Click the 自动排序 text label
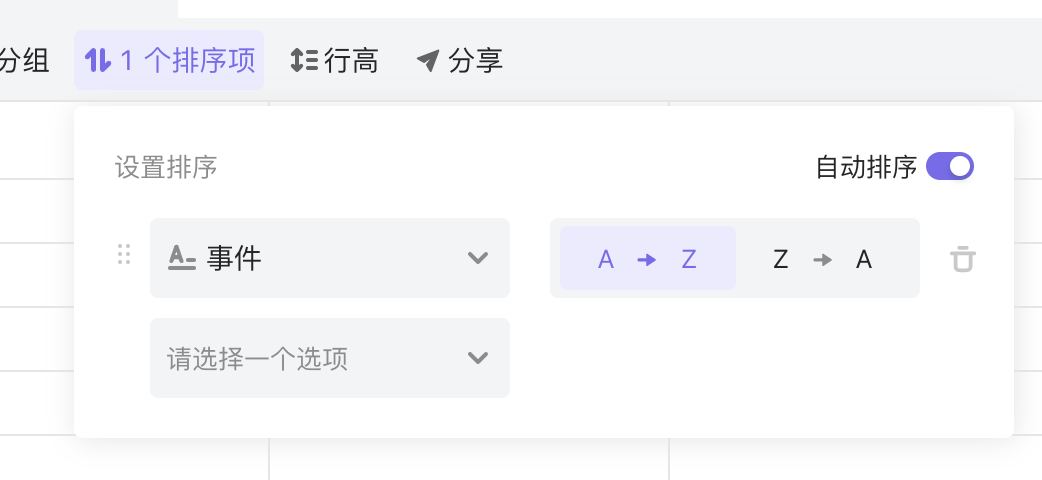 click(866, 167)
